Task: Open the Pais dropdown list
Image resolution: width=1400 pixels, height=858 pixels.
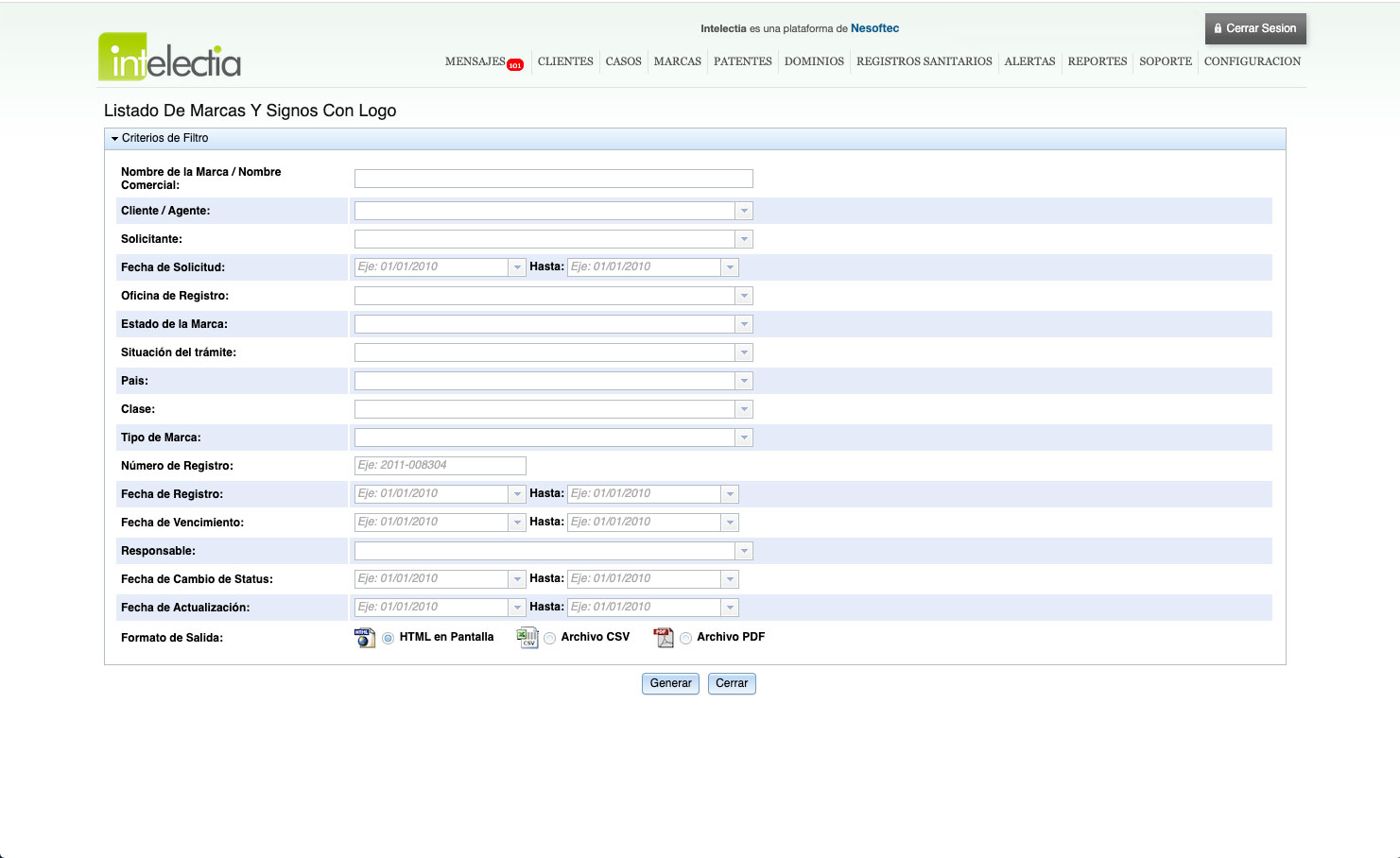Action: pos(744,381)
